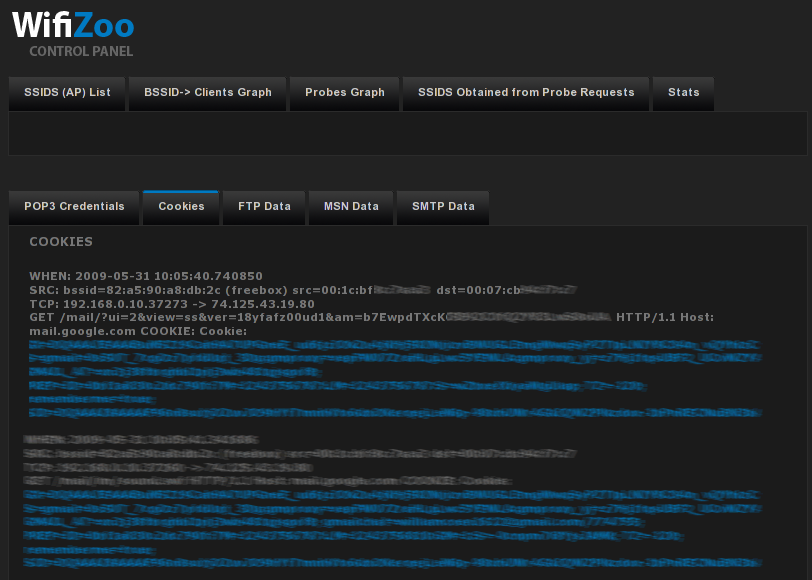Click the SRC bssid freebox line

pyautogui.click(x=200, y=289)
